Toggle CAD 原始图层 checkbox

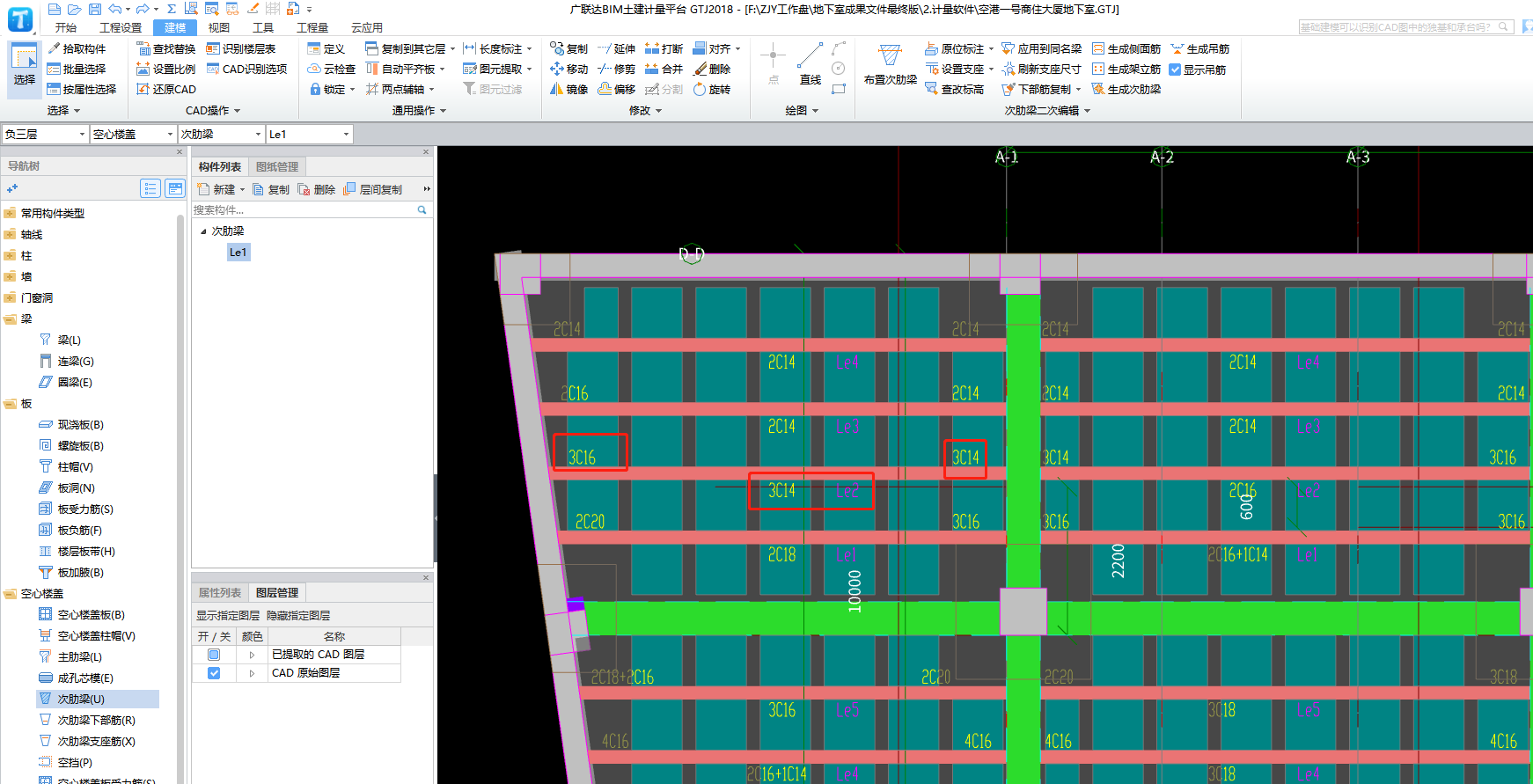click(213, 673)
